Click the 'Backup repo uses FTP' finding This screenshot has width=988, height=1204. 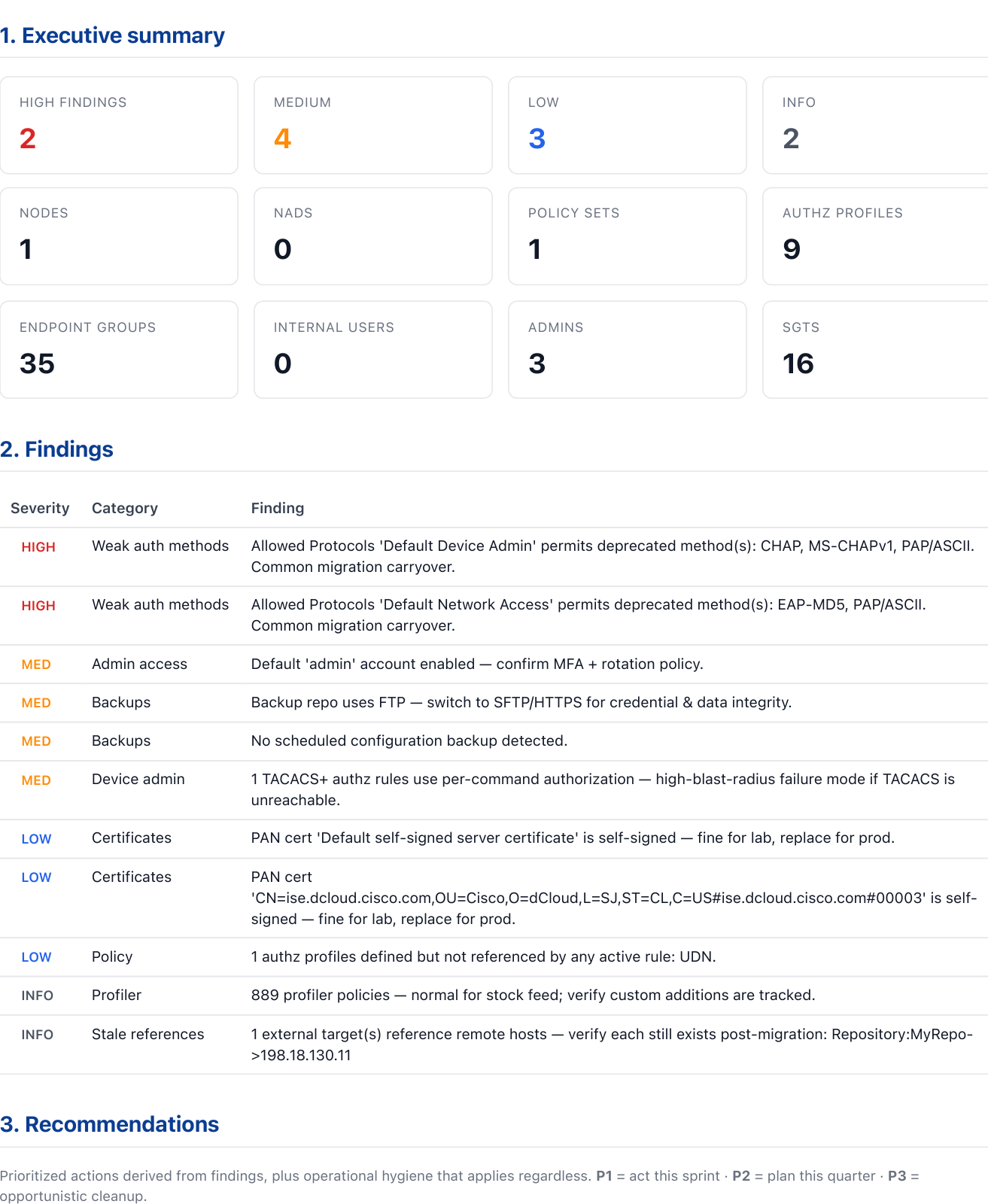[x=521, y=702]
